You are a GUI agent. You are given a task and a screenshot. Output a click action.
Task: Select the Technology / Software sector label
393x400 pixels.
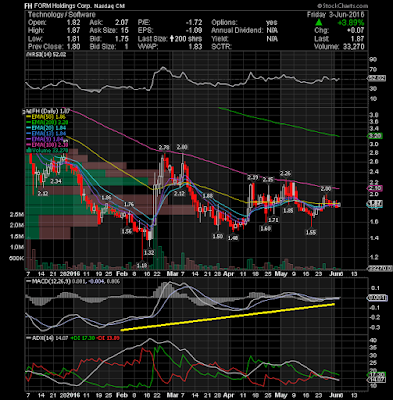tap(62, 15)
